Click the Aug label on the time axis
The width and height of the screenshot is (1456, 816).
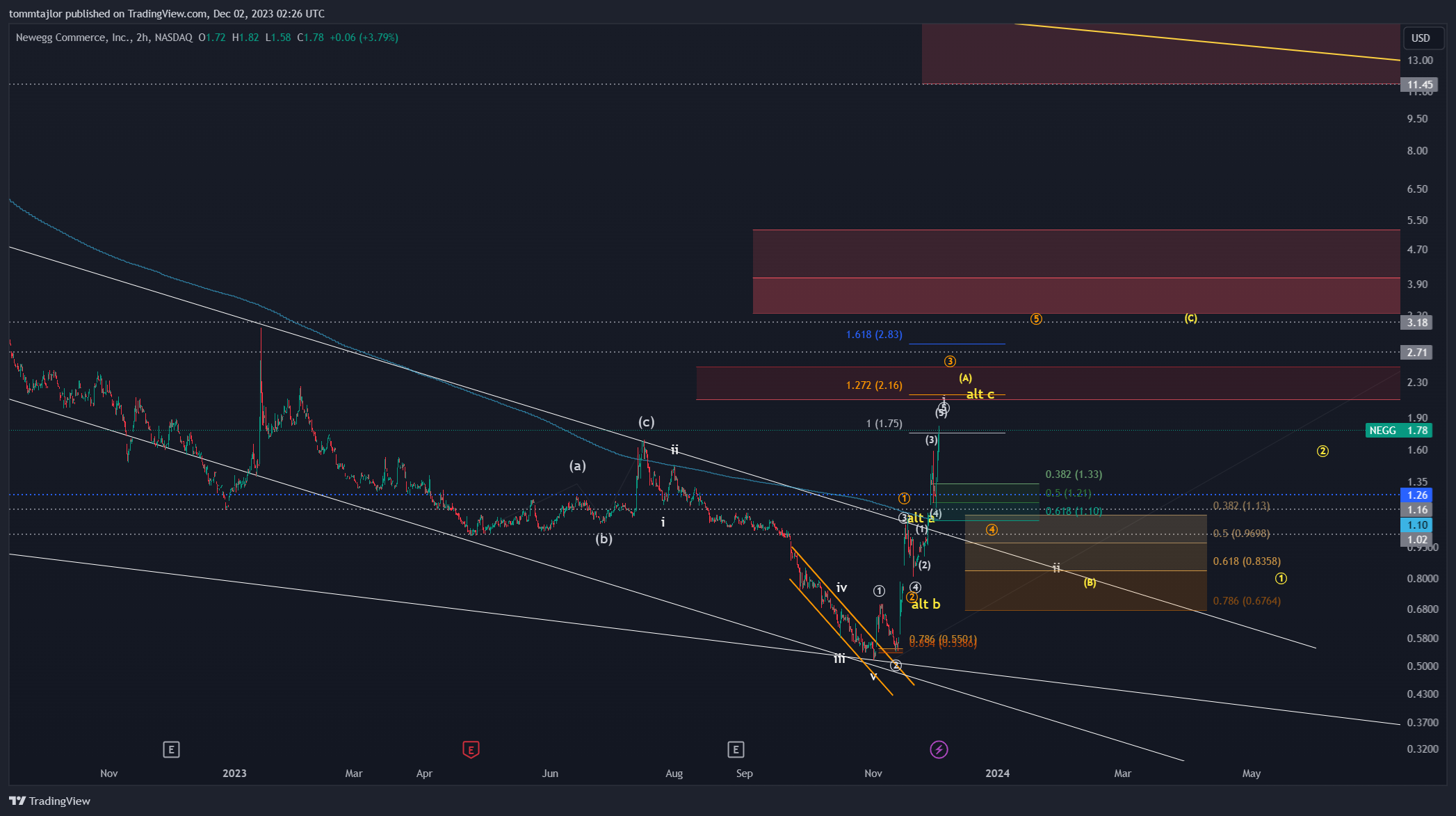pos(674,774)
